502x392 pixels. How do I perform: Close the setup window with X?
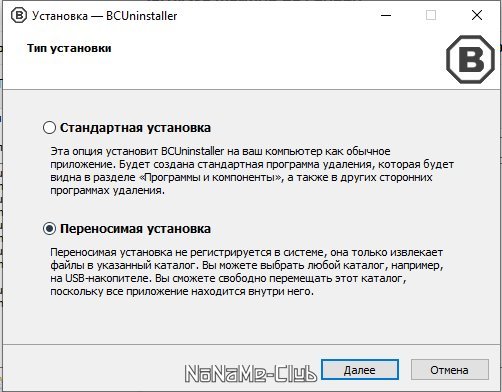(477, 15)
